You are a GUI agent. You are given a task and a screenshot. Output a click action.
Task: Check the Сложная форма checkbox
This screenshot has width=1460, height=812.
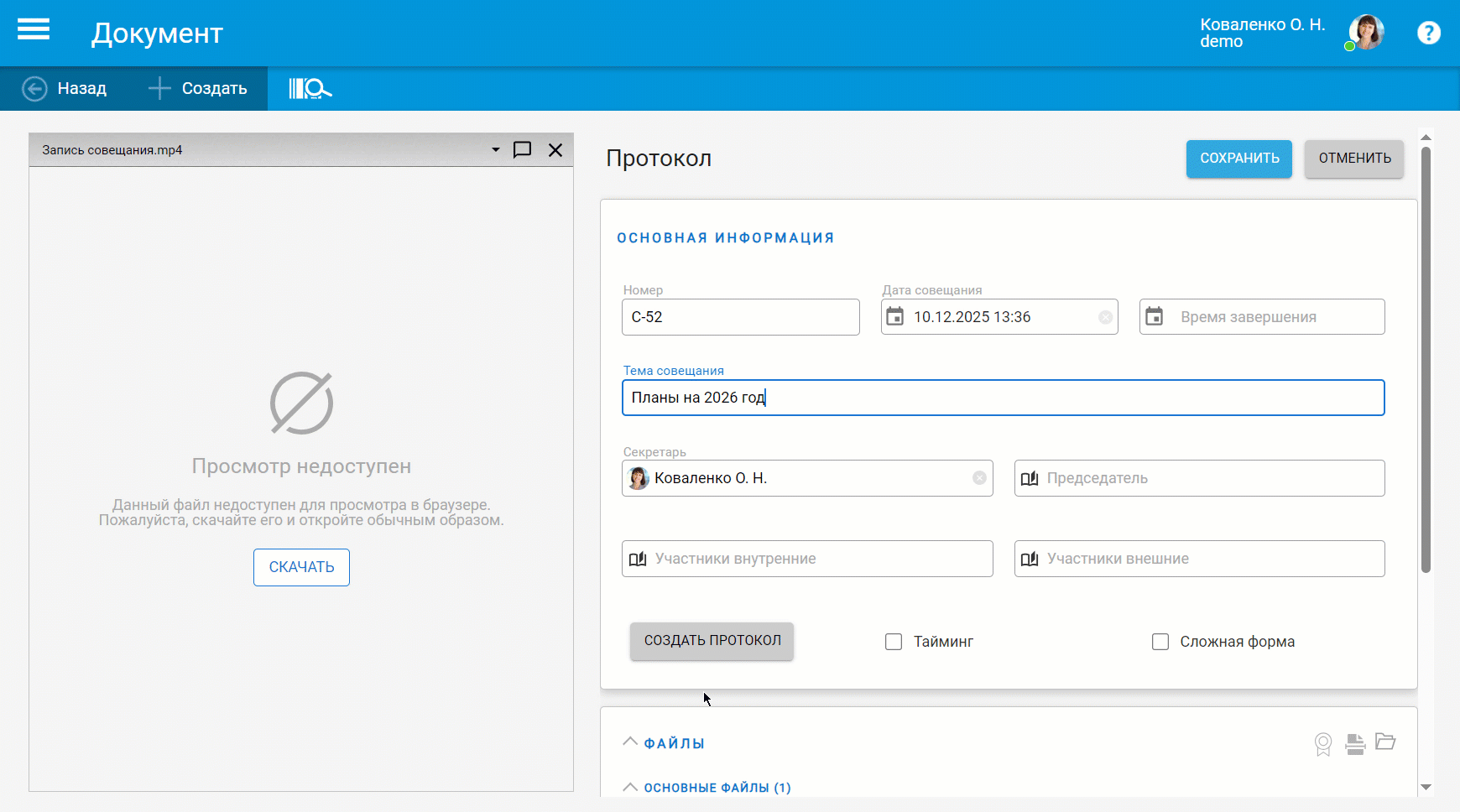[1160, 642]
